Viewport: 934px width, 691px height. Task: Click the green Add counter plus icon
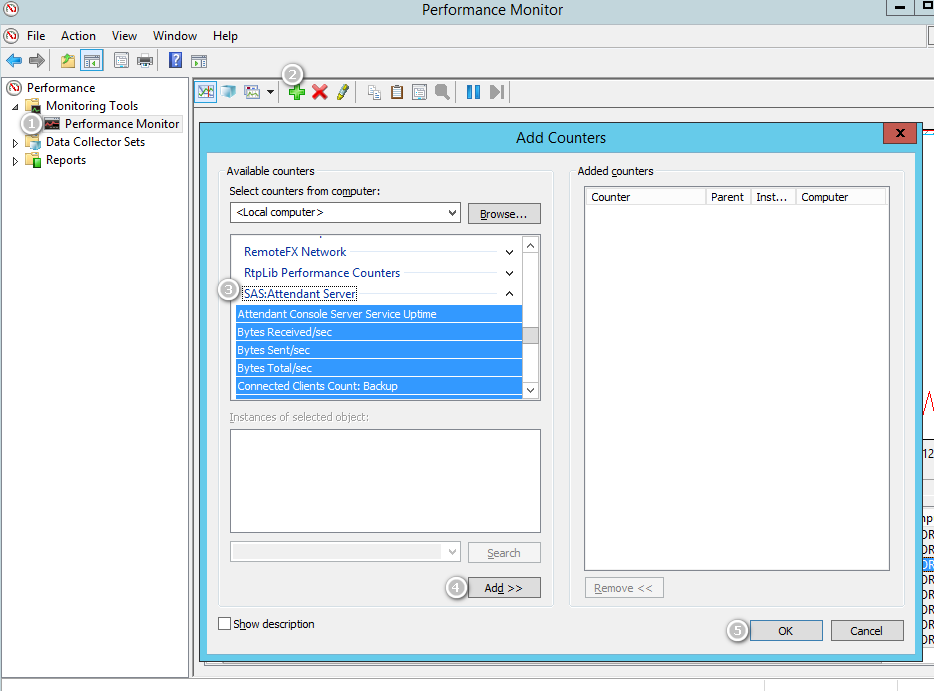coord(297,92)
